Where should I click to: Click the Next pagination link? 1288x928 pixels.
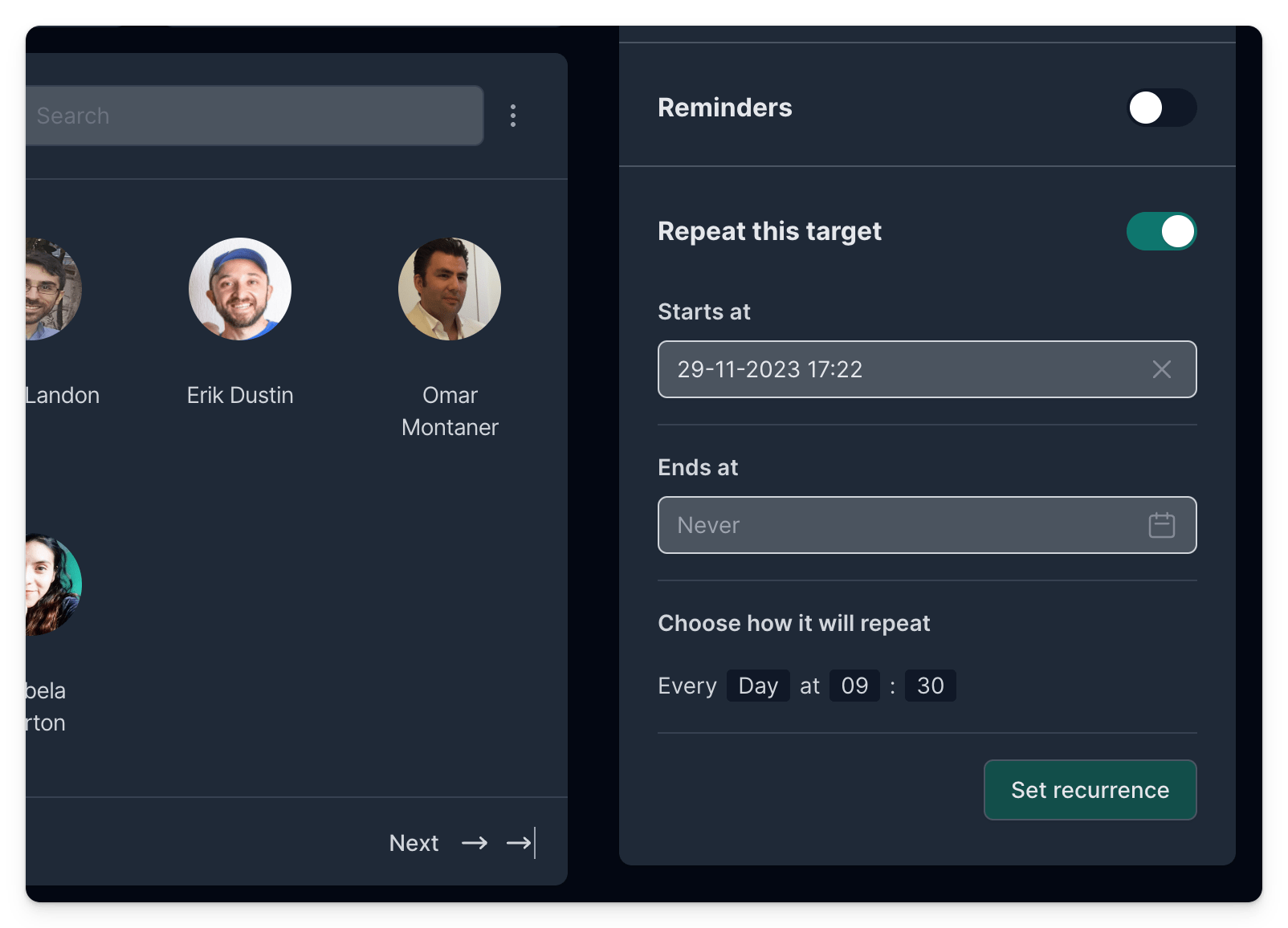point(414,843)
